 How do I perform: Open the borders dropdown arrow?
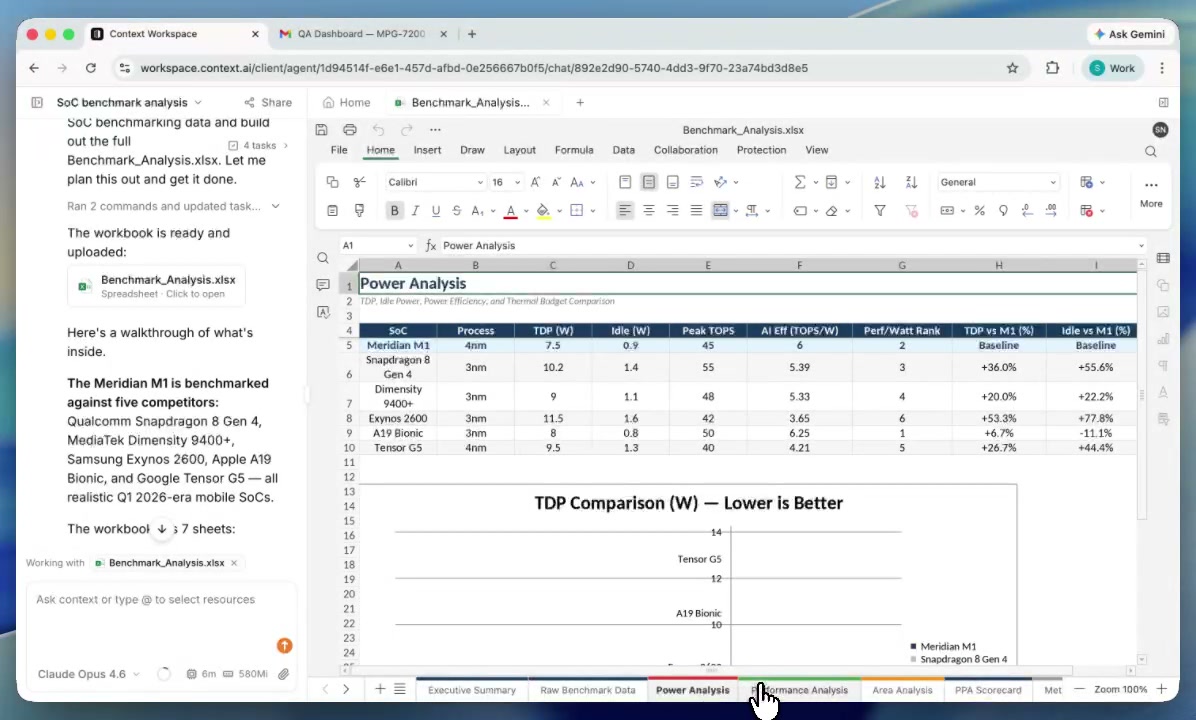click(x=593, y=211)
